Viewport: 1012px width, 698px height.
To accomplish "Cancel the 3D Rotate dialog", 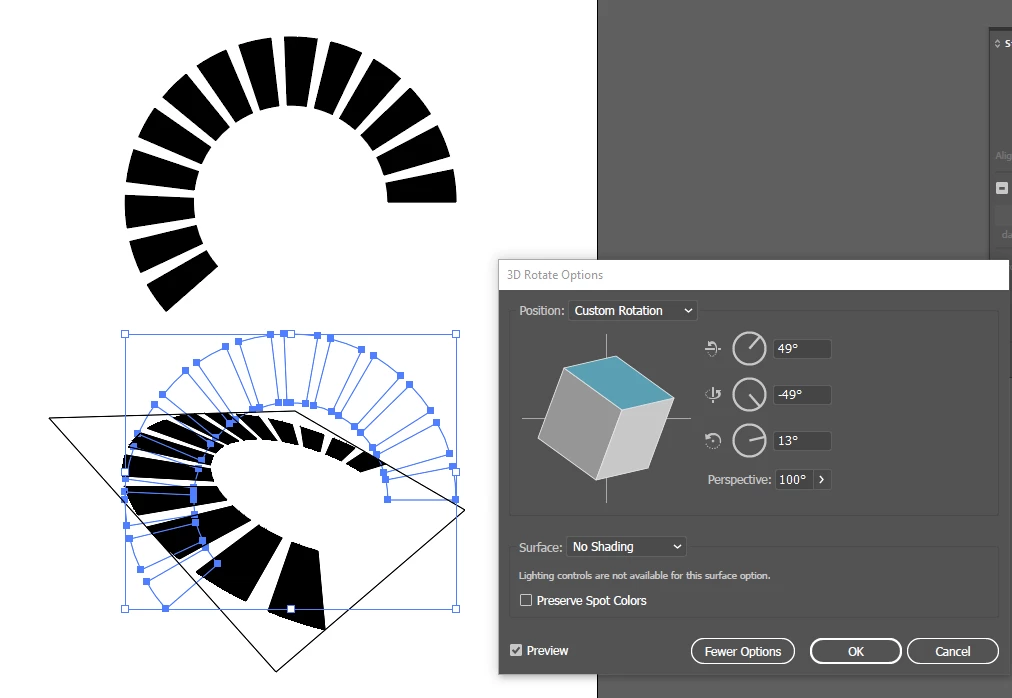I will tap(953, 652).
